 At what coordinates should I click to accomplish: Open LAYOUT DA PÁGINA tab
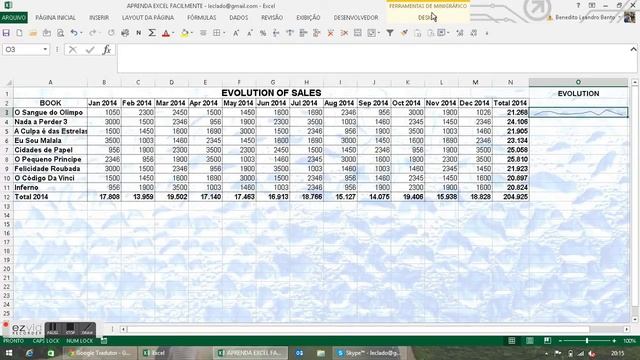point(148,18)
